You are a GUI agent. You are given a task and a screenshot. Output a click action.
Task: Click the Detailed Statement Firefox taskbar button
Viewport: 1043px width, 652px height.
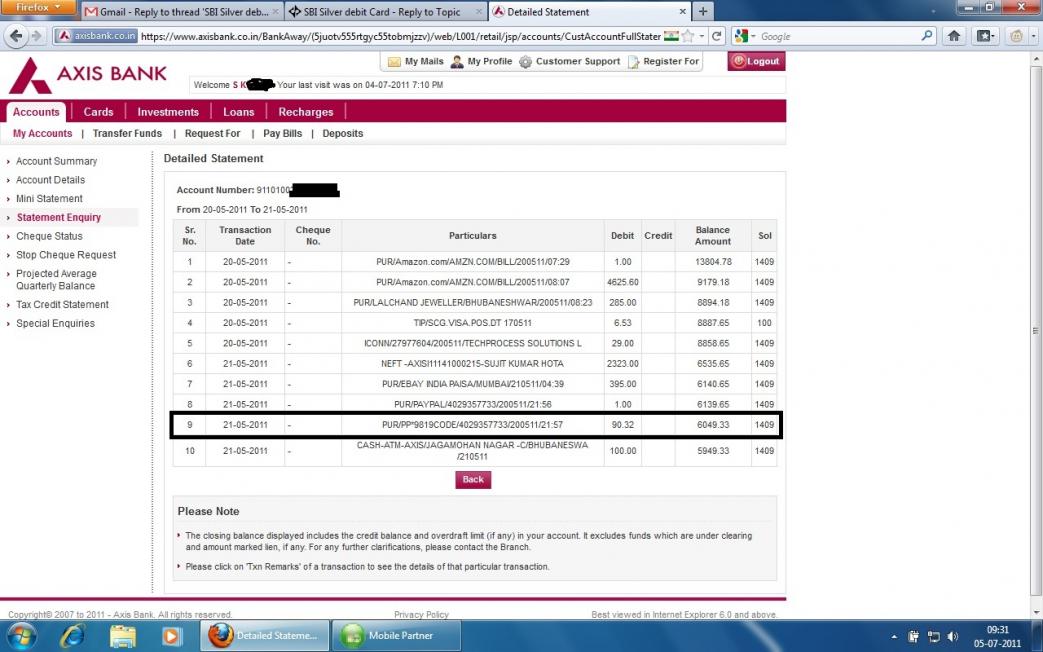pos(265,636)
